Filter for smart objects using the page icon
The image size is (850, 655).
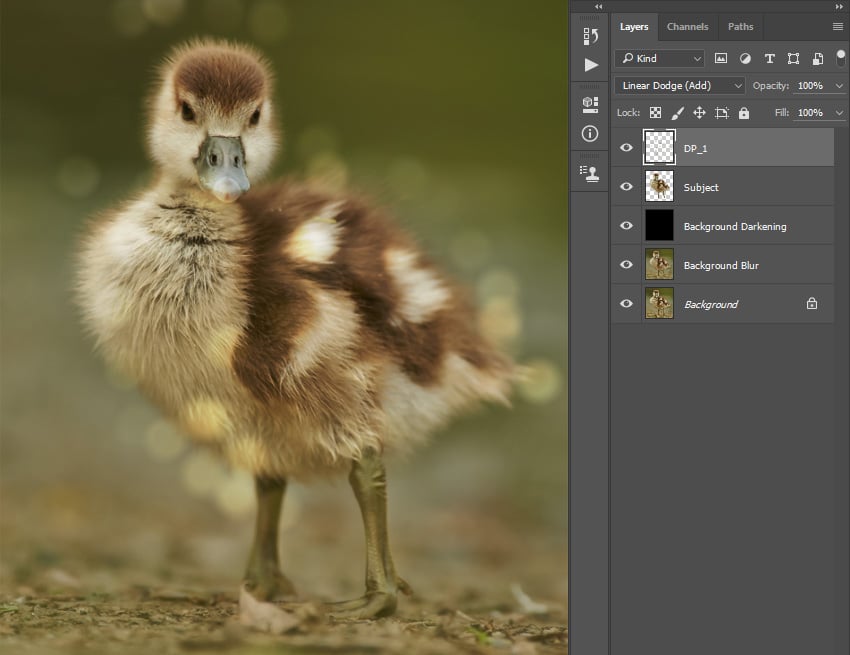point(817,58)
